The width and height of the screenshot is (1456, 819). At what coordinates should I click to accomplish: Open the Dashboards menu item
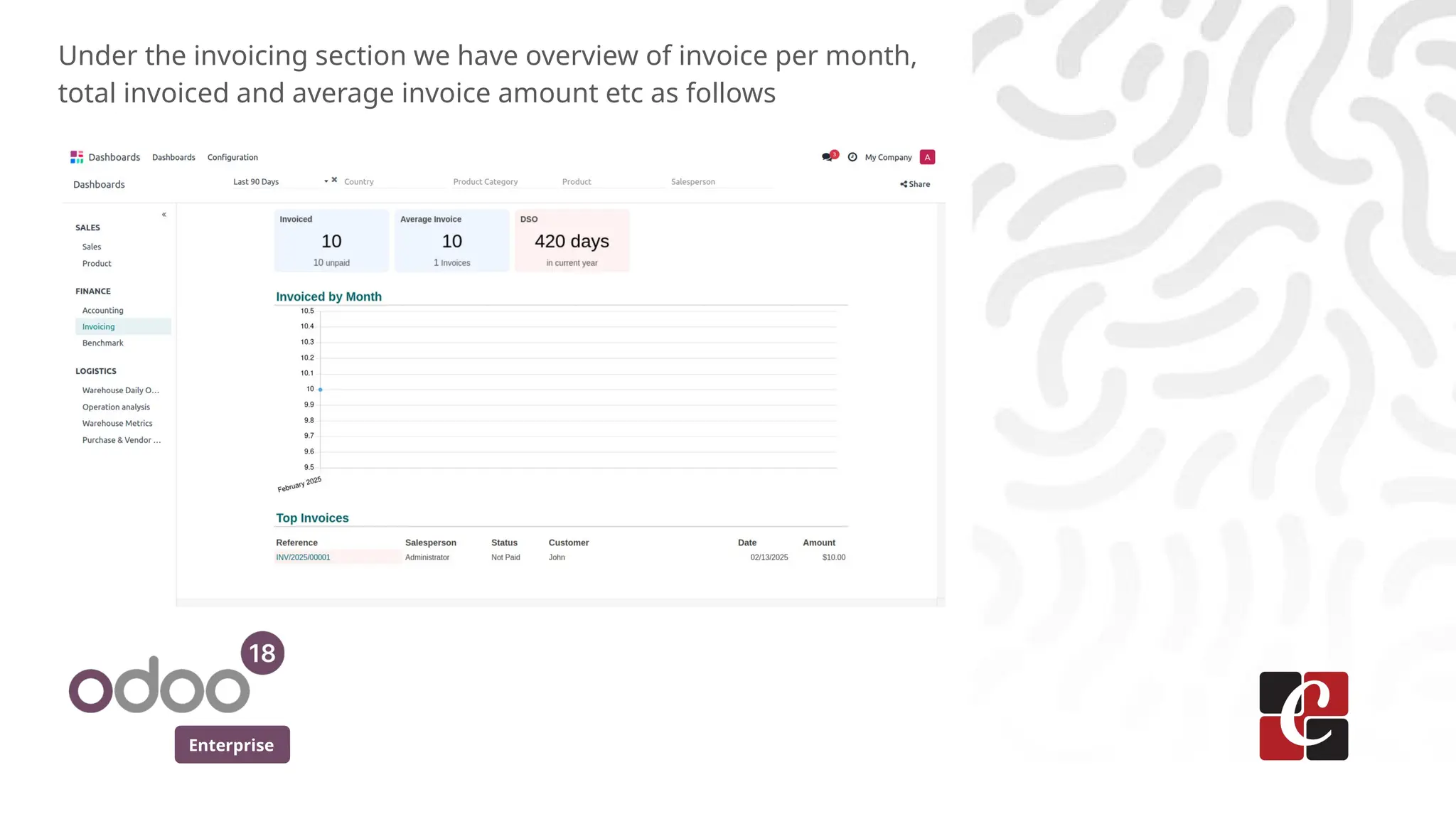pyautogui.click(x=173, y=157)
